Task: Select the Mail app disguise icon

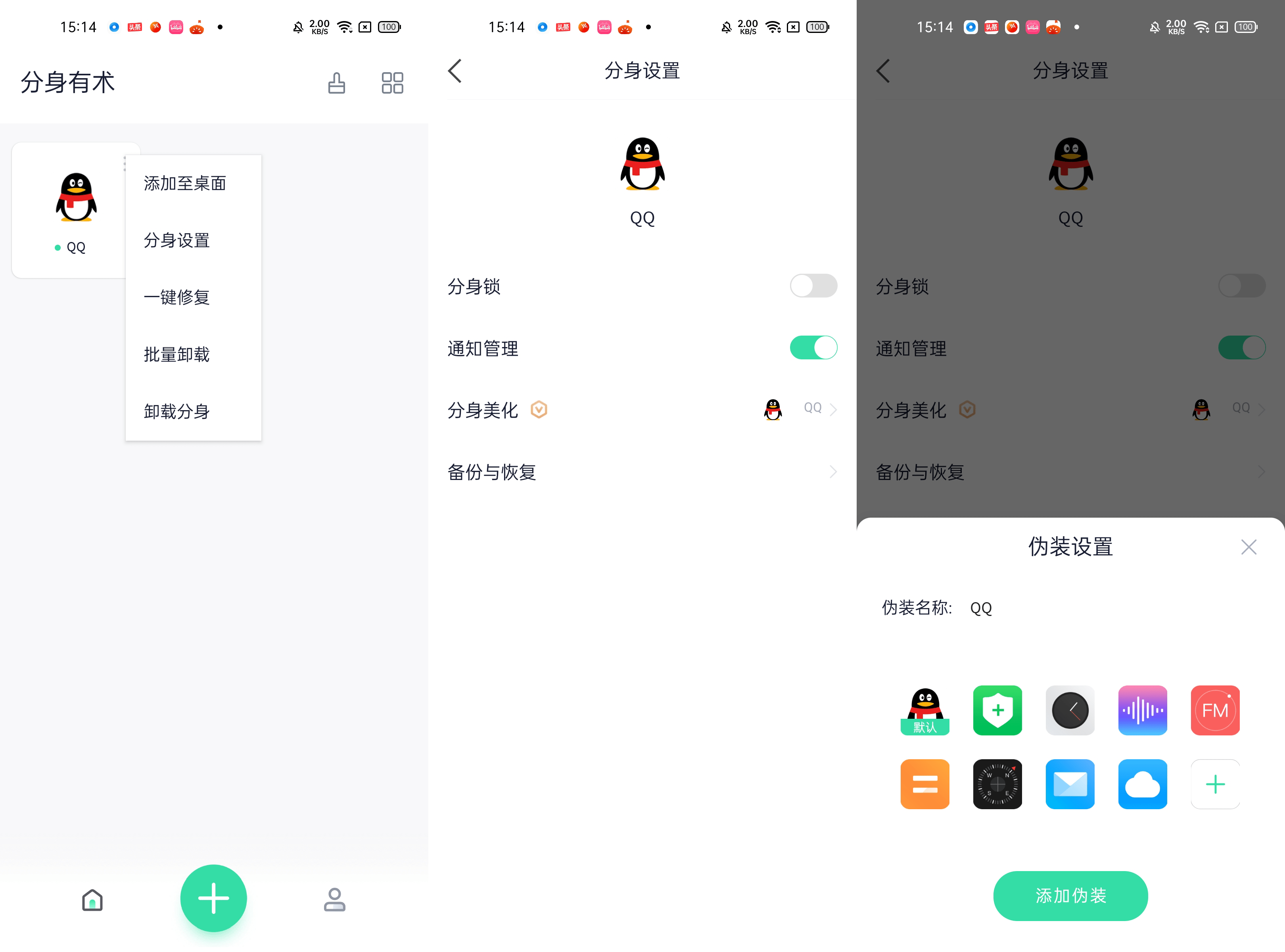Action: pyautogui.click(x=1070, y=783)
